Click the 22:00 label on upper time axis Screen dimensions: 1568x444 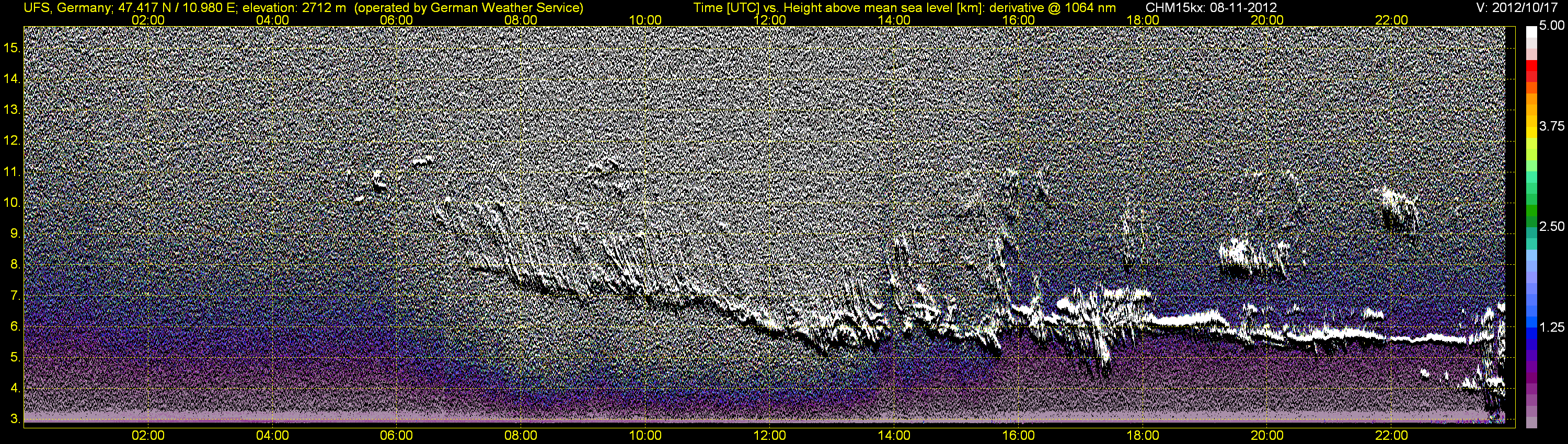[x=1391, y=19]
